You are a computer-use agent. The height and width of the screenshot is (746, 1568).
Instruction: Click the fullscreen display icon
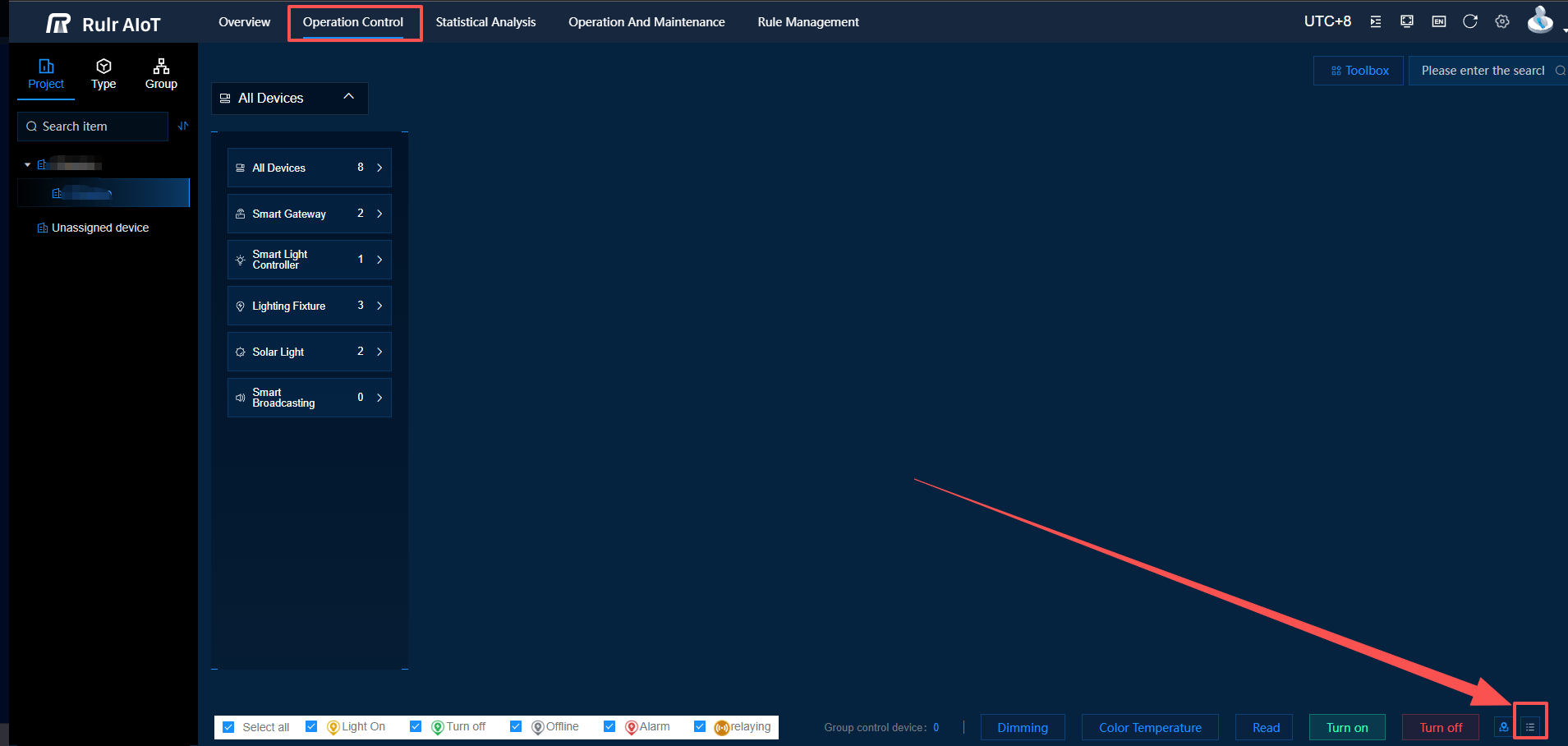[1407, 21]
